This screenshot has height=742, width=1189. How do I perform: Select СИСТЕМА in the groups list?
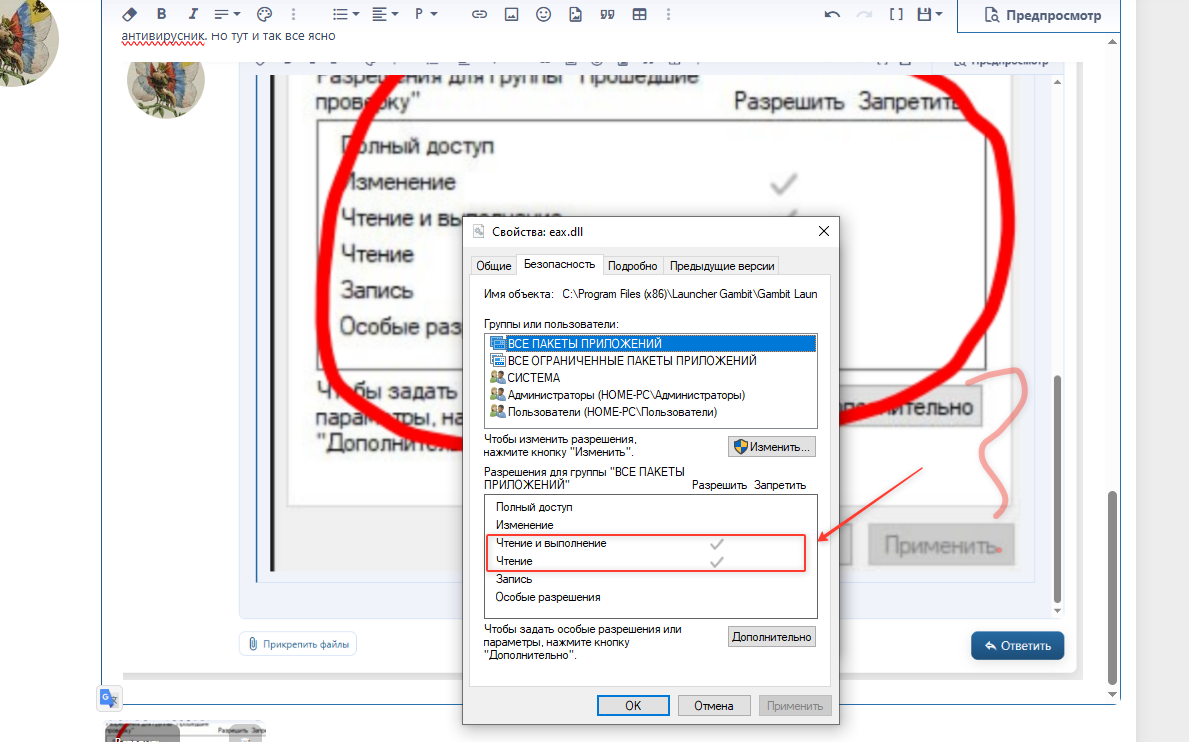click(533, 378)
